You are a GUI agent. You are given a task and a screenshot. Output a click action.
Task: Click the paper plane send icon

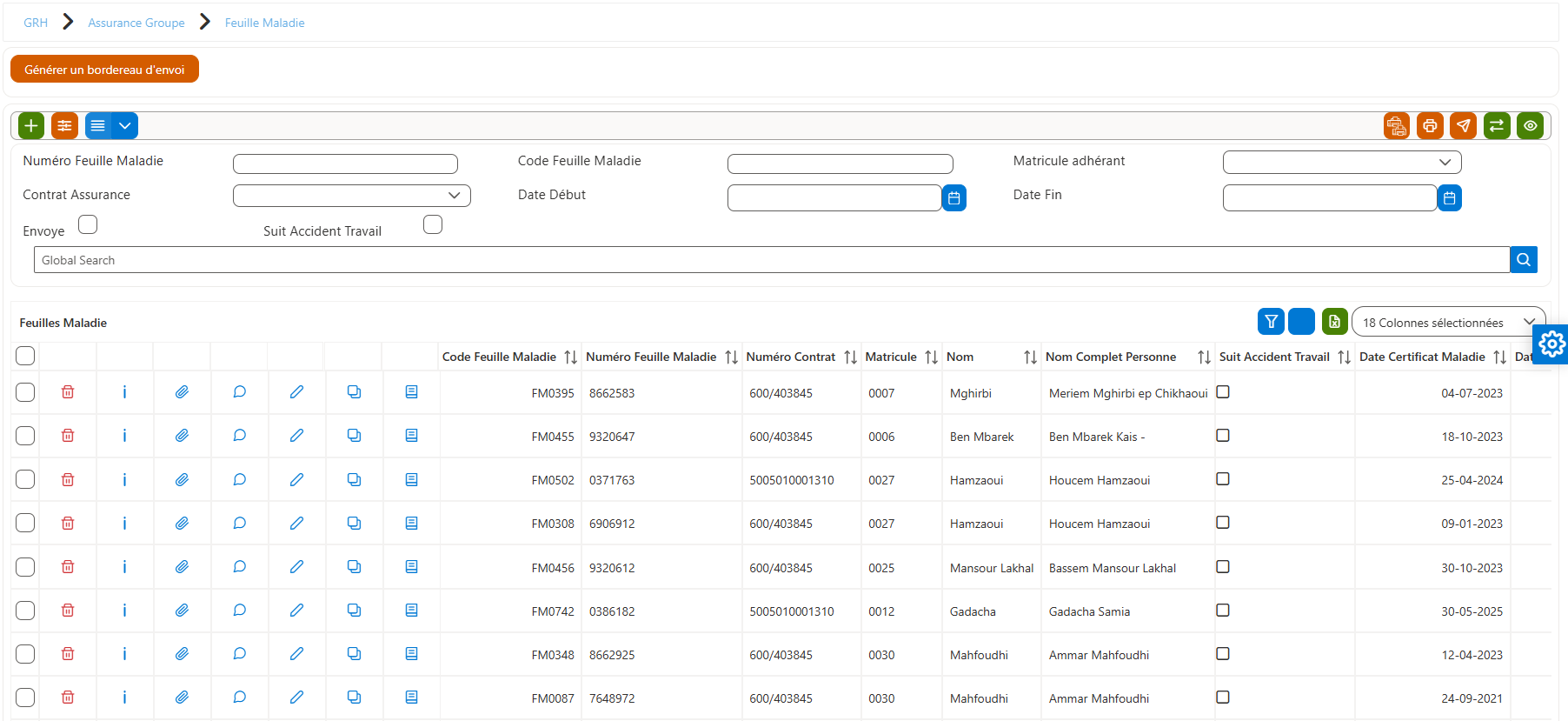pos(1464,126)
